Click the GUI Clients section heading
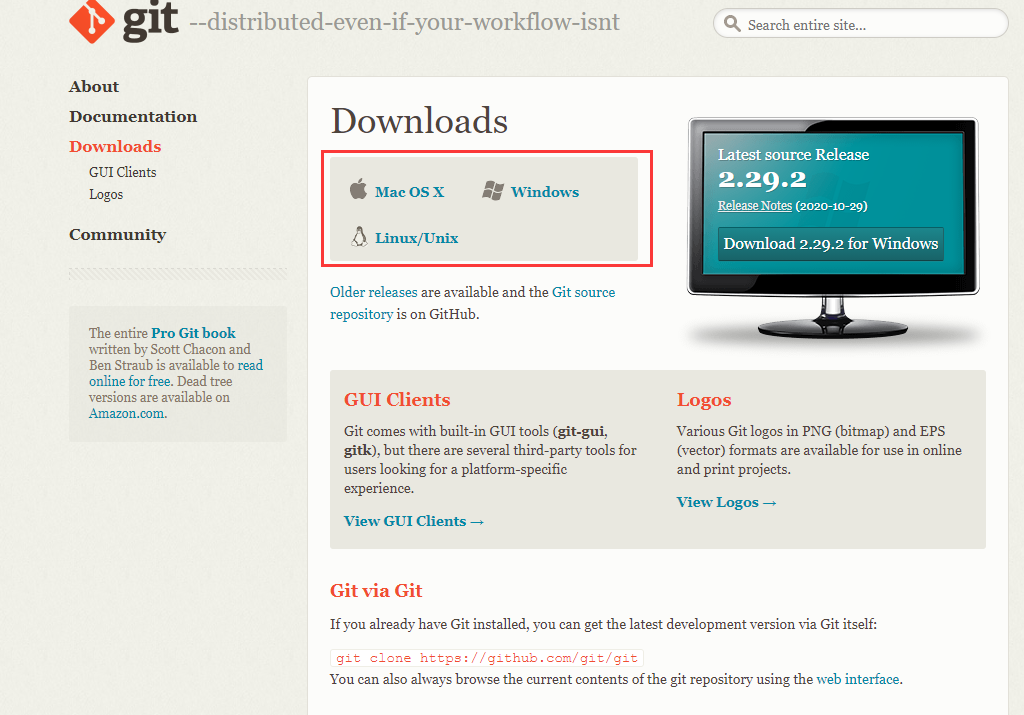 click(x=397, y=400)
